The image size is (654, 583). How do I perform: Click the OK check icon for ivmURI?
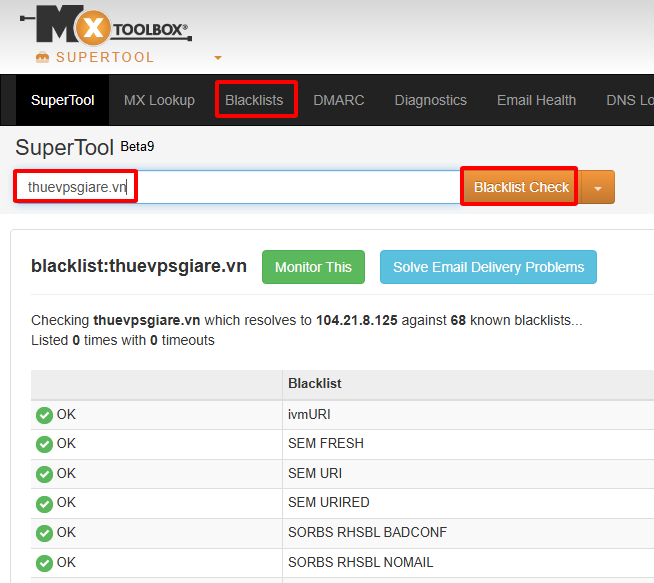coord(44,415)
